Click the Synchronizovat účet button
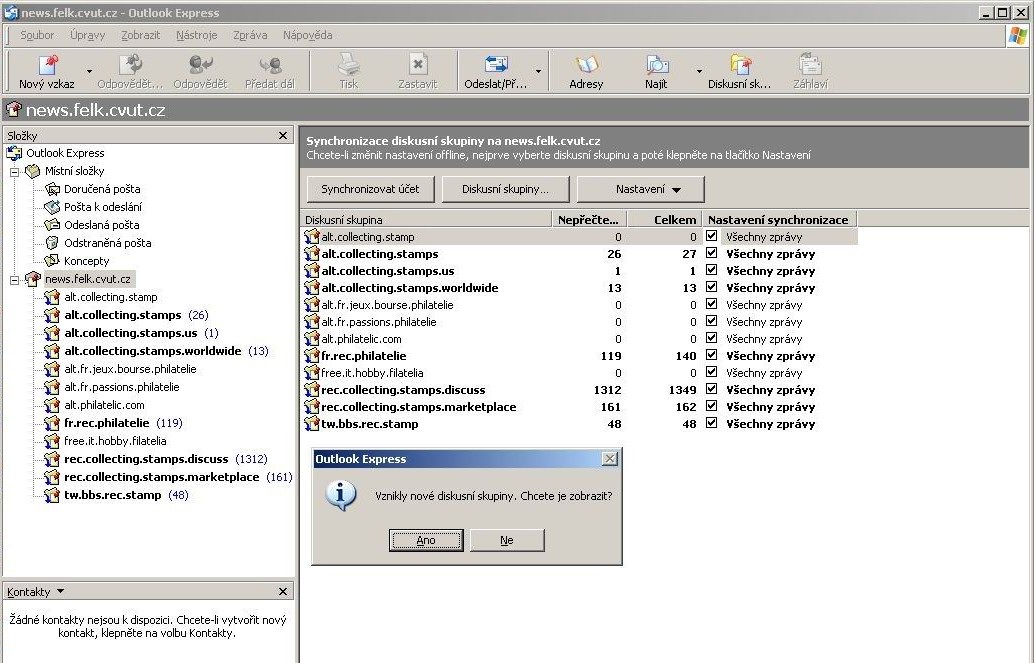Screen dimensions: 1034x663 pos(370,189)
